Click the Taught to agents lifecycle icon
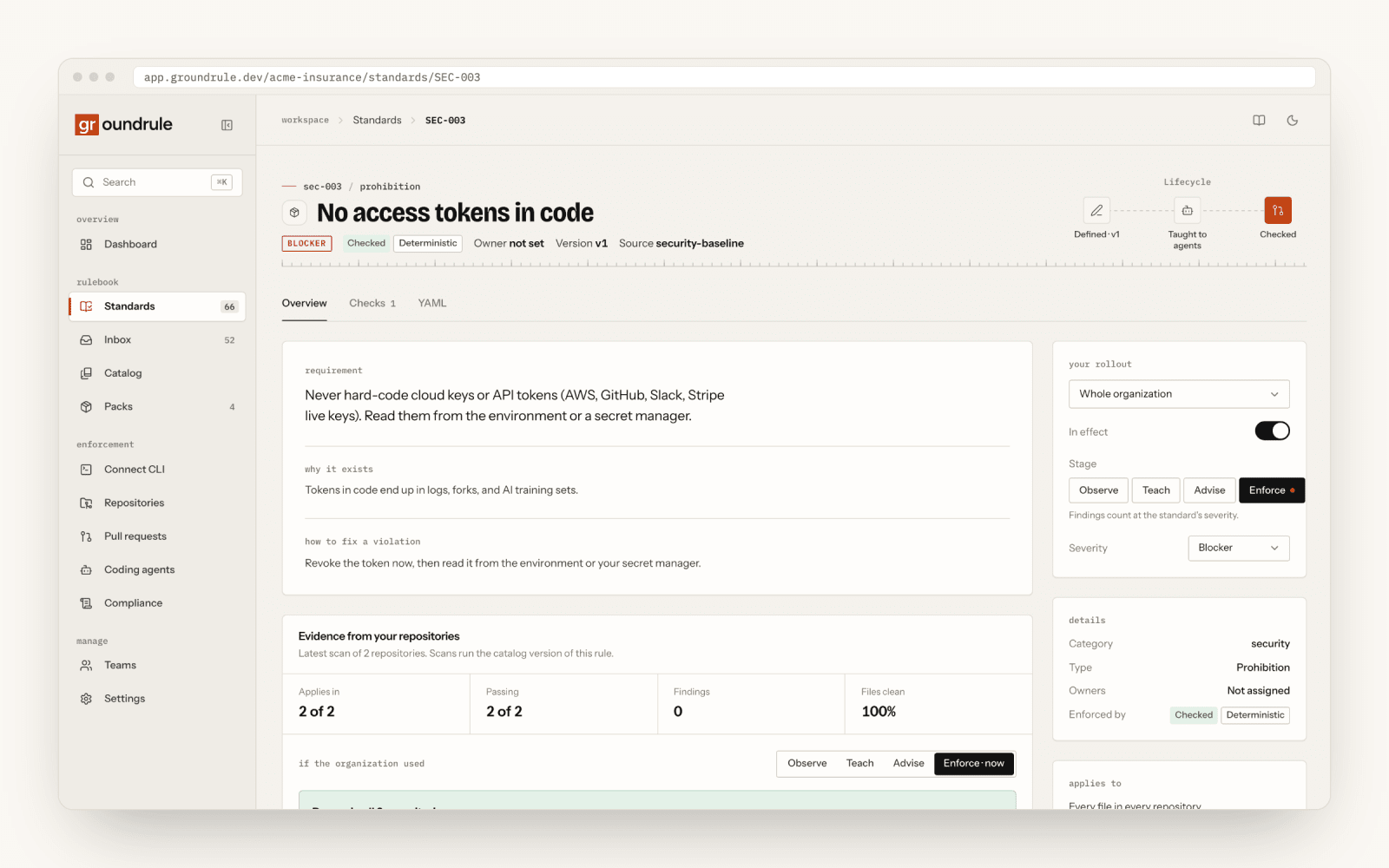 coord(1187,210)
